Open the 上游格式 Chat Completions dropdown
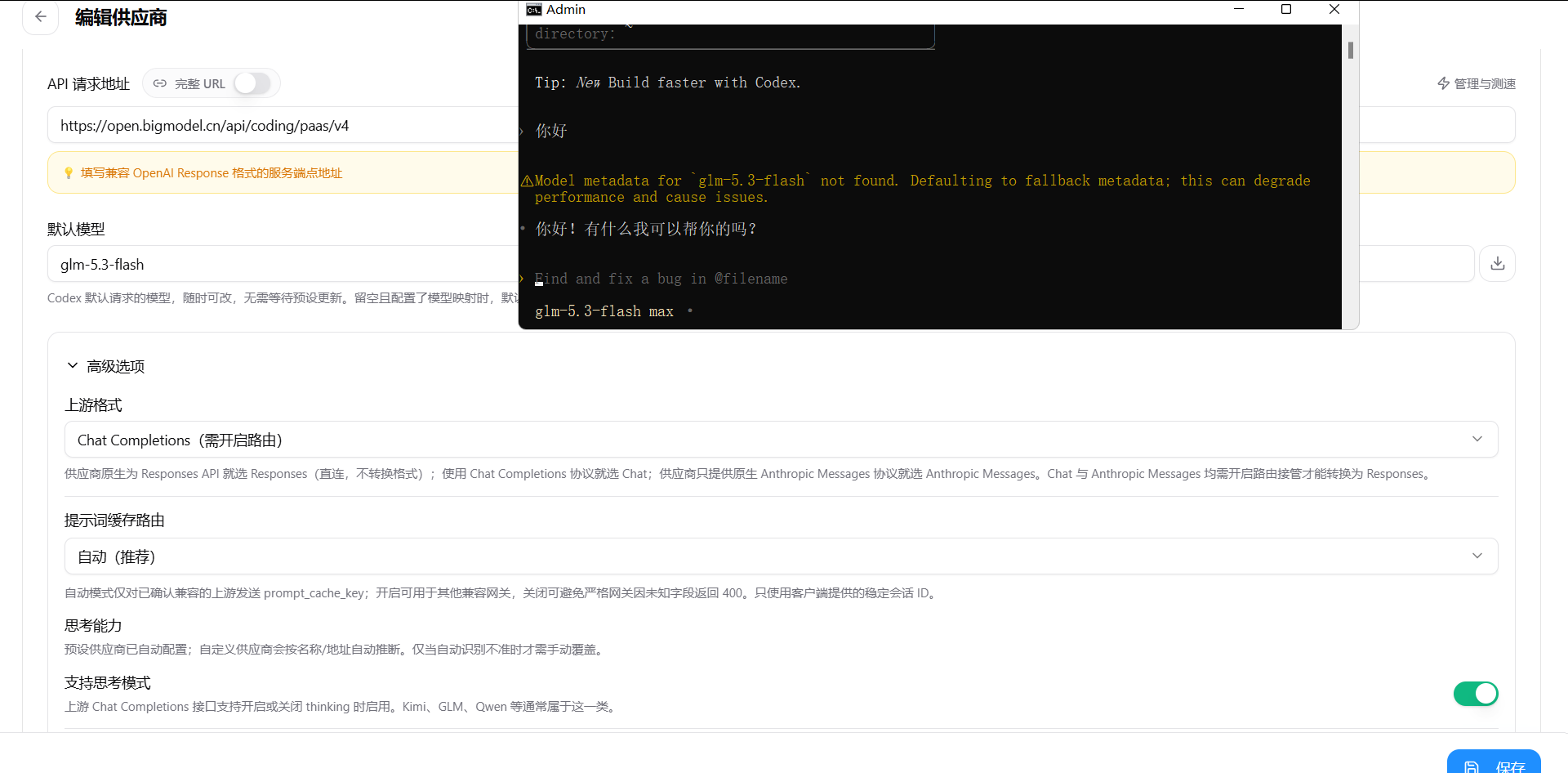Screen dimensions: 1568x773 click(x=781, y=440)
